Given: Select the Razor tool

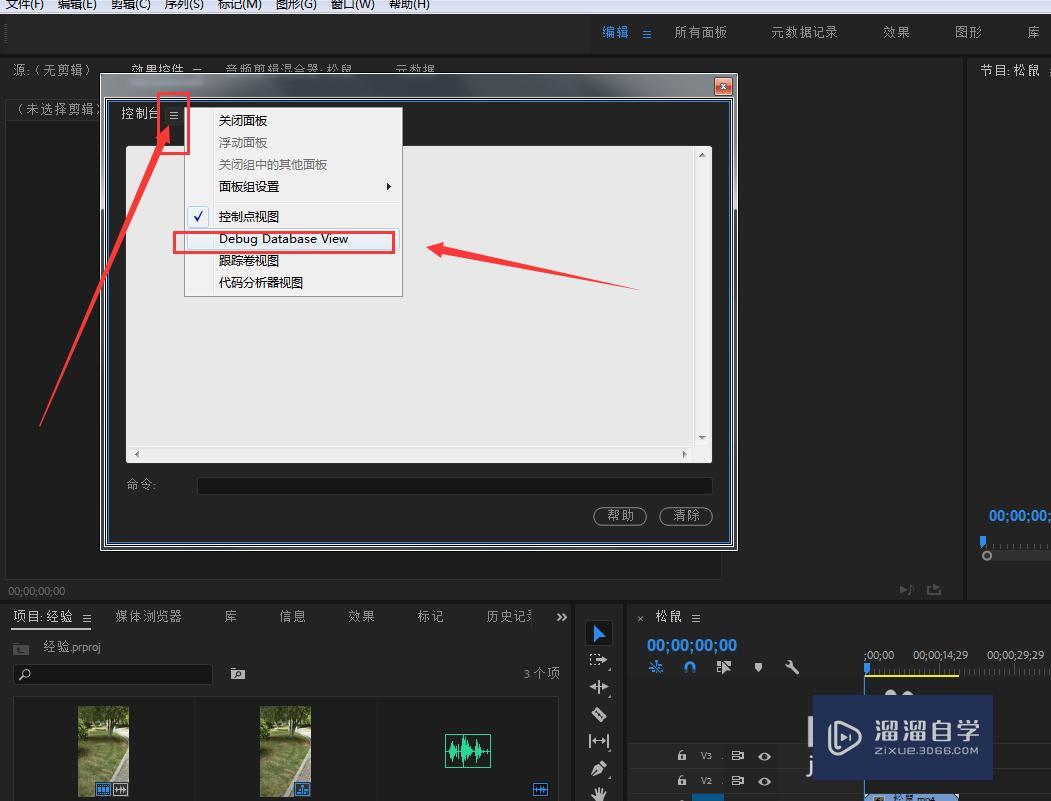Looking at the screenshot, I should tap(599, 715).
